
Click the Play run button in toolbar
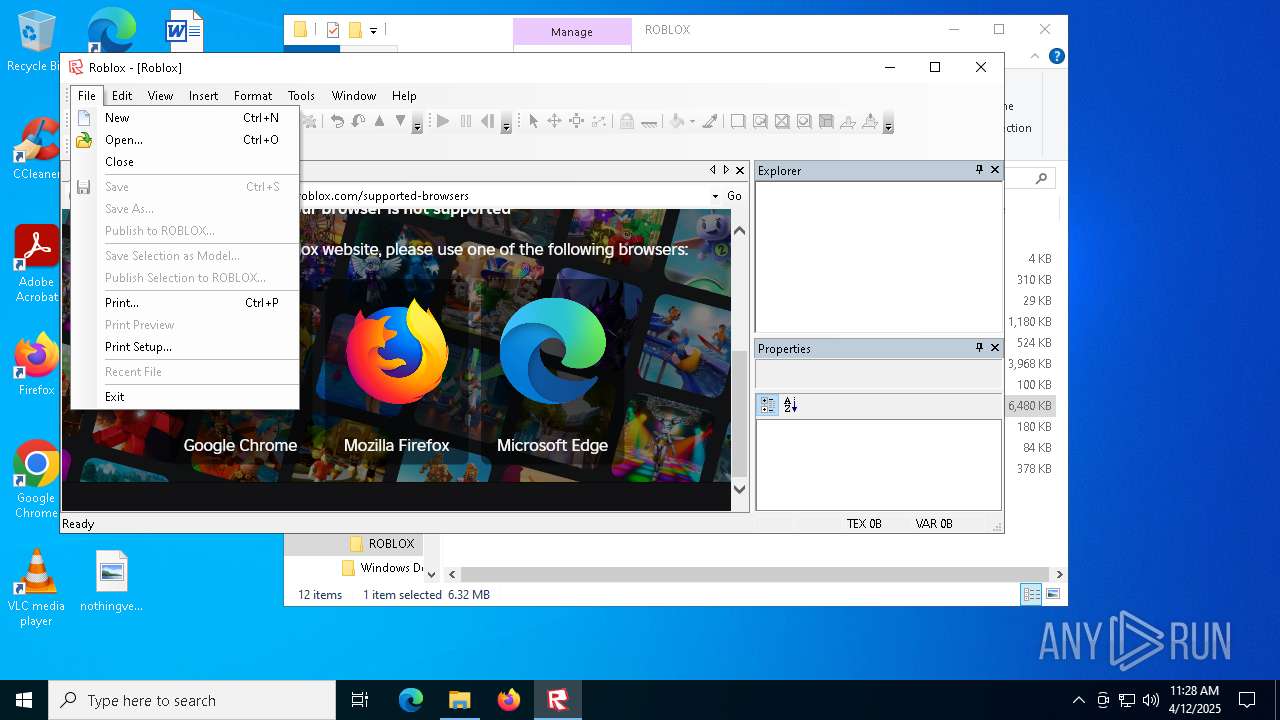pos(443,121)
